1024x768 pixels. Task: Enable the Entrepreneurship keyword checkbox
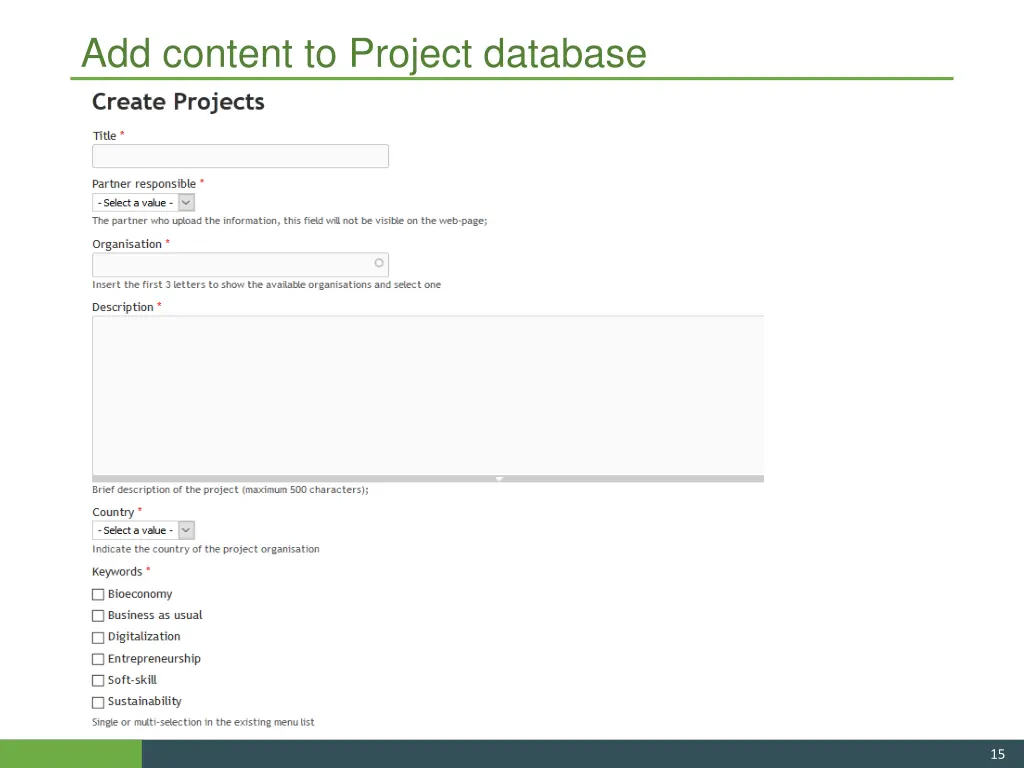tap(98, 659)
